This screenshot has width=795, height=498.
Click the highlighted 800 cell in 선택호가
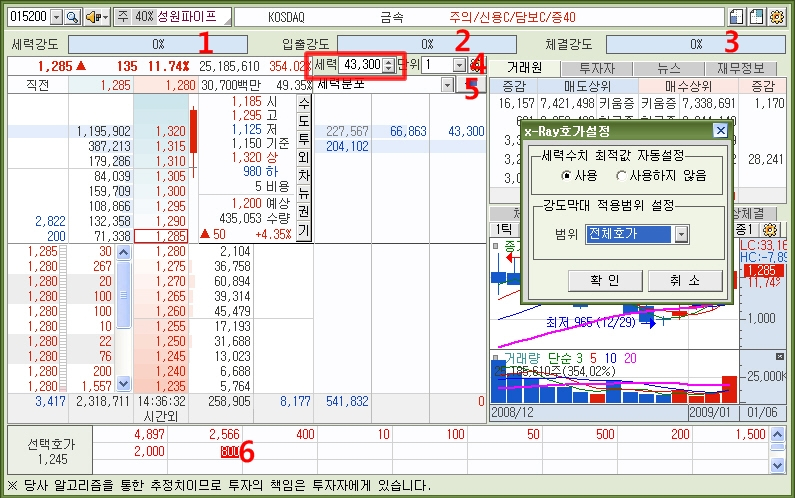[230, 451]
